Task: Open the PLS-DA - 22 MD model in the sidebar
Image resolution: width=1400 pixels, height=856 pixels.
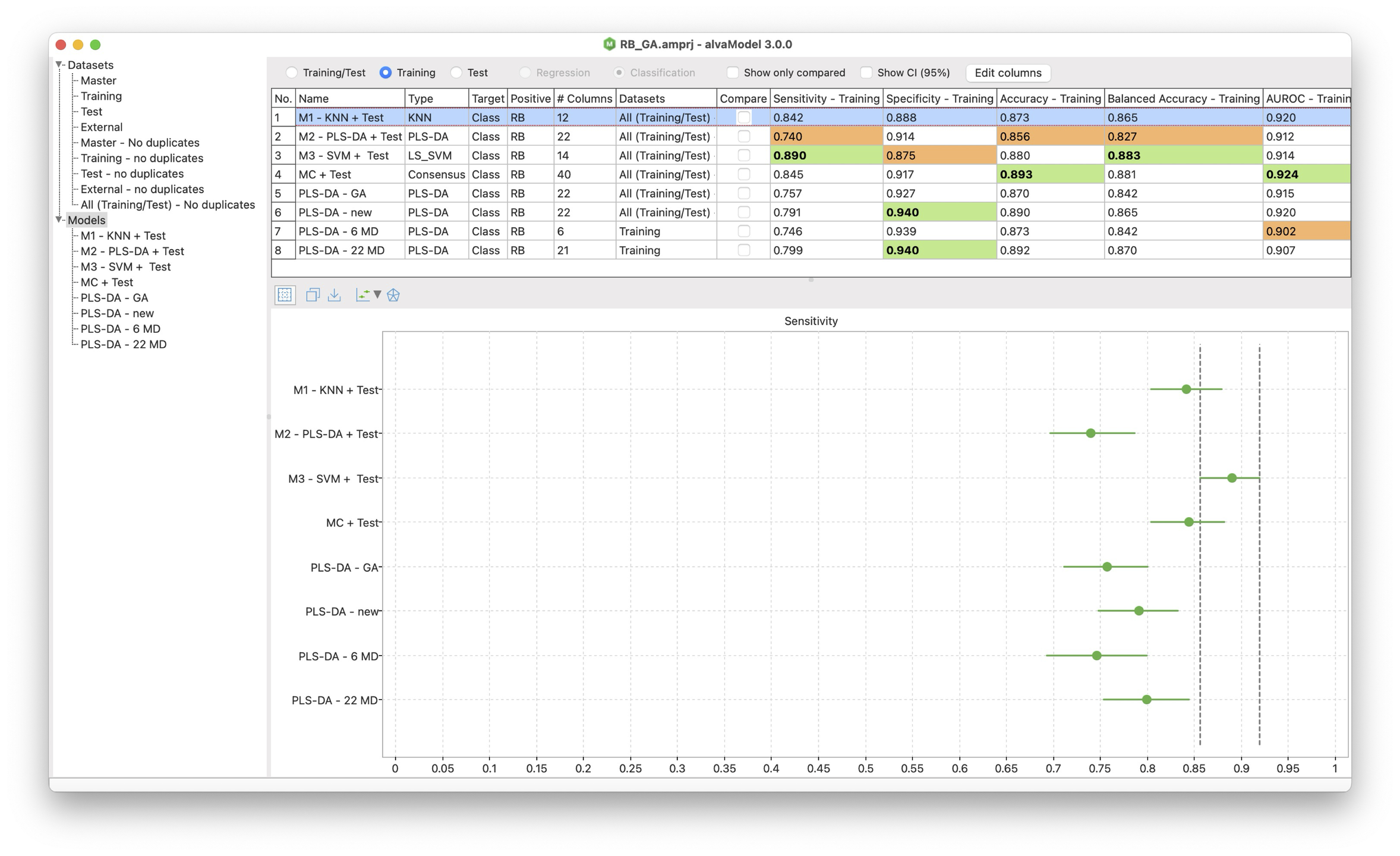Action: [x=123, y=344]
